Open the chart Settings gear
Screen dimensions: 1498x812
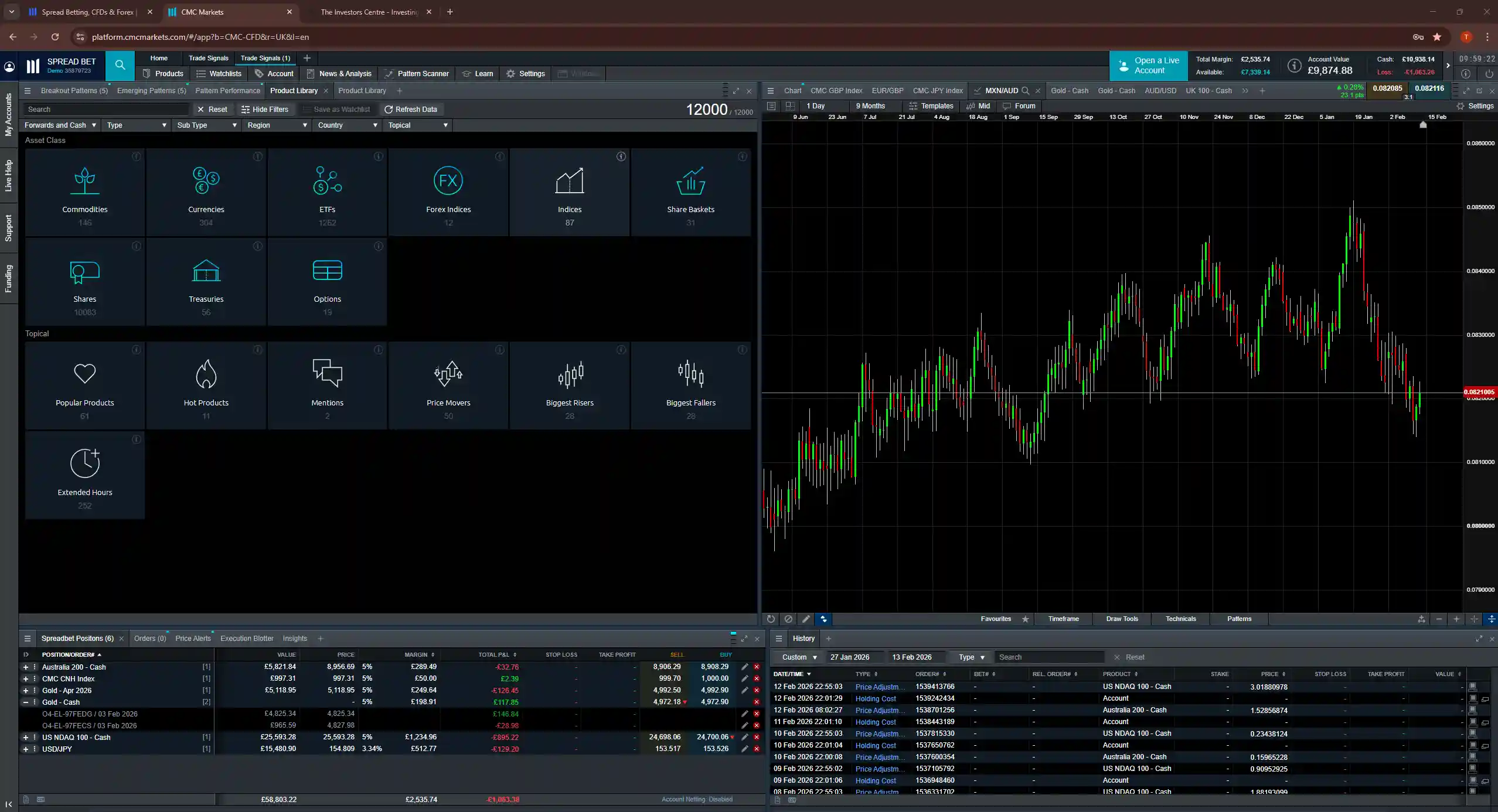pos(1475,105)
